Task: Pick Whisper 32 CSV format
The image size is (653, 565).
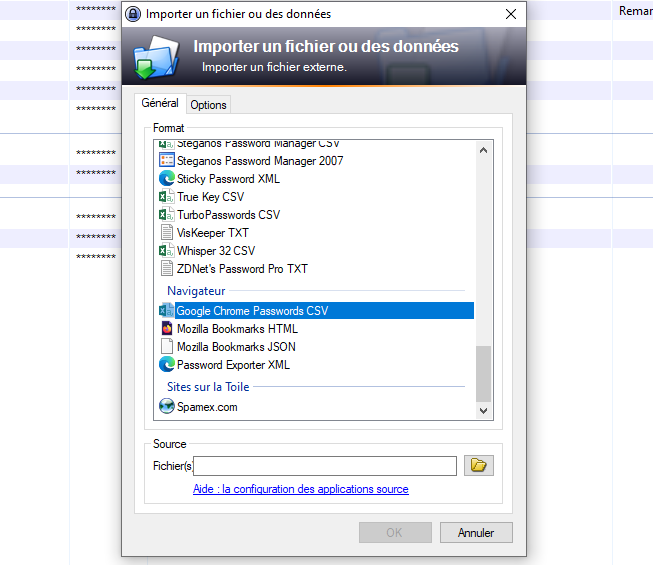Action: point(216,251)
